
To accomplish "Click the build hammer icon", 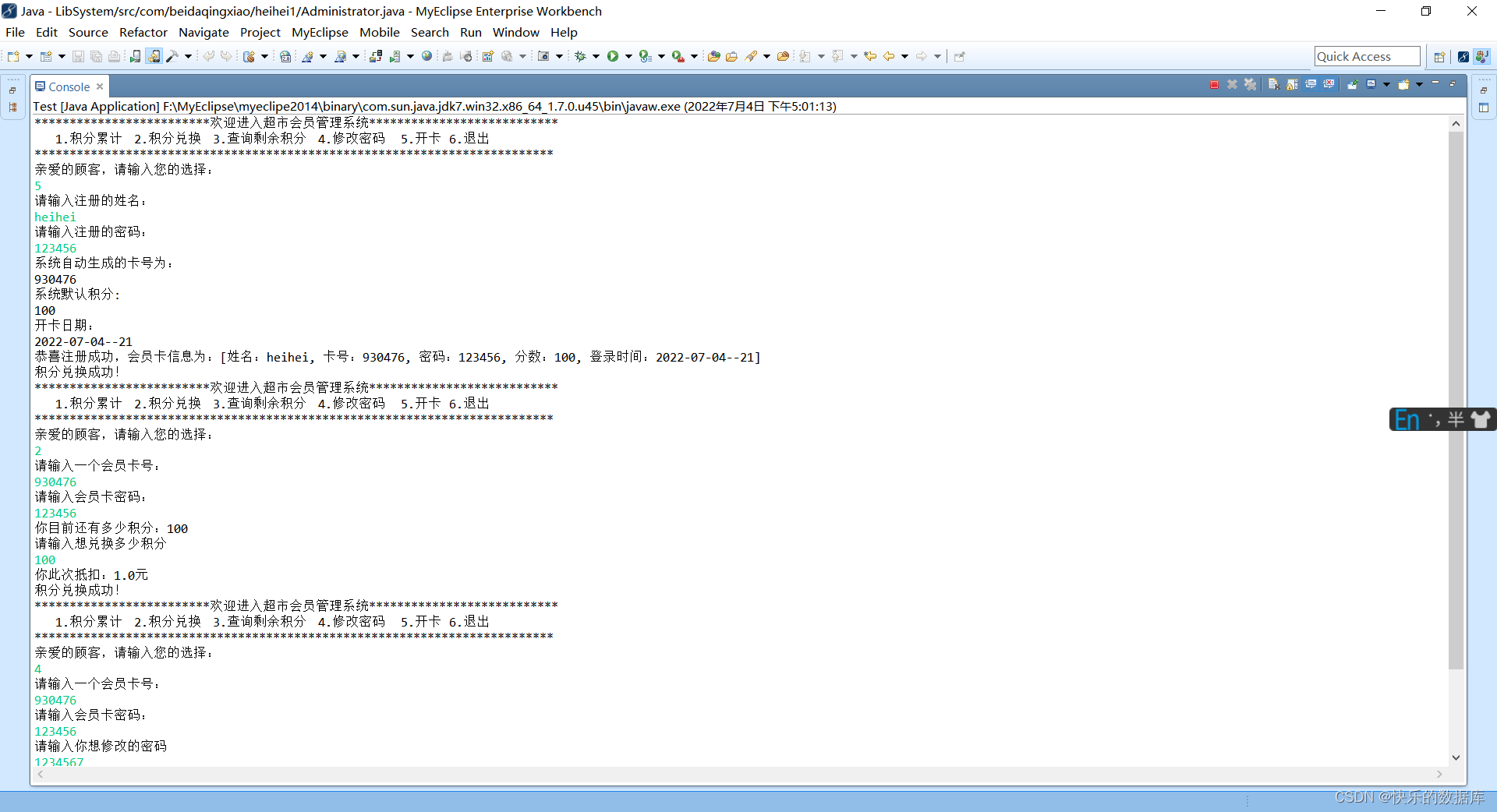I will [x=172, y=56].
